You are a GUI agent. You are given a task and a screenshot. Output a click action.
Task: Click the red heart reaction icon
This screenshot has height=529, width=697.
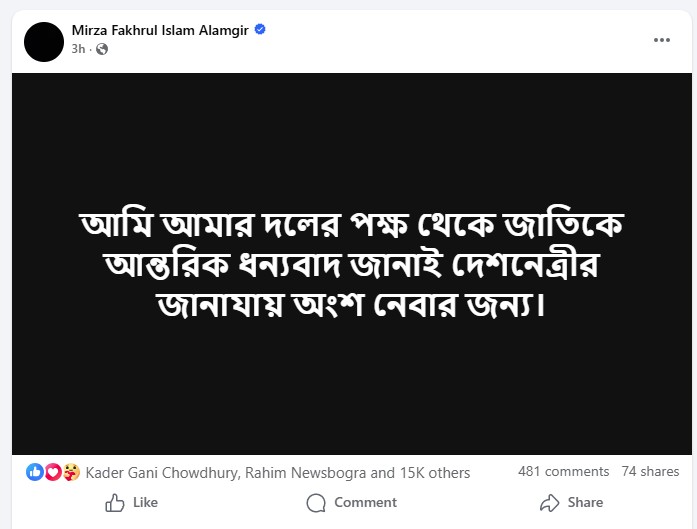coord(53,472)
